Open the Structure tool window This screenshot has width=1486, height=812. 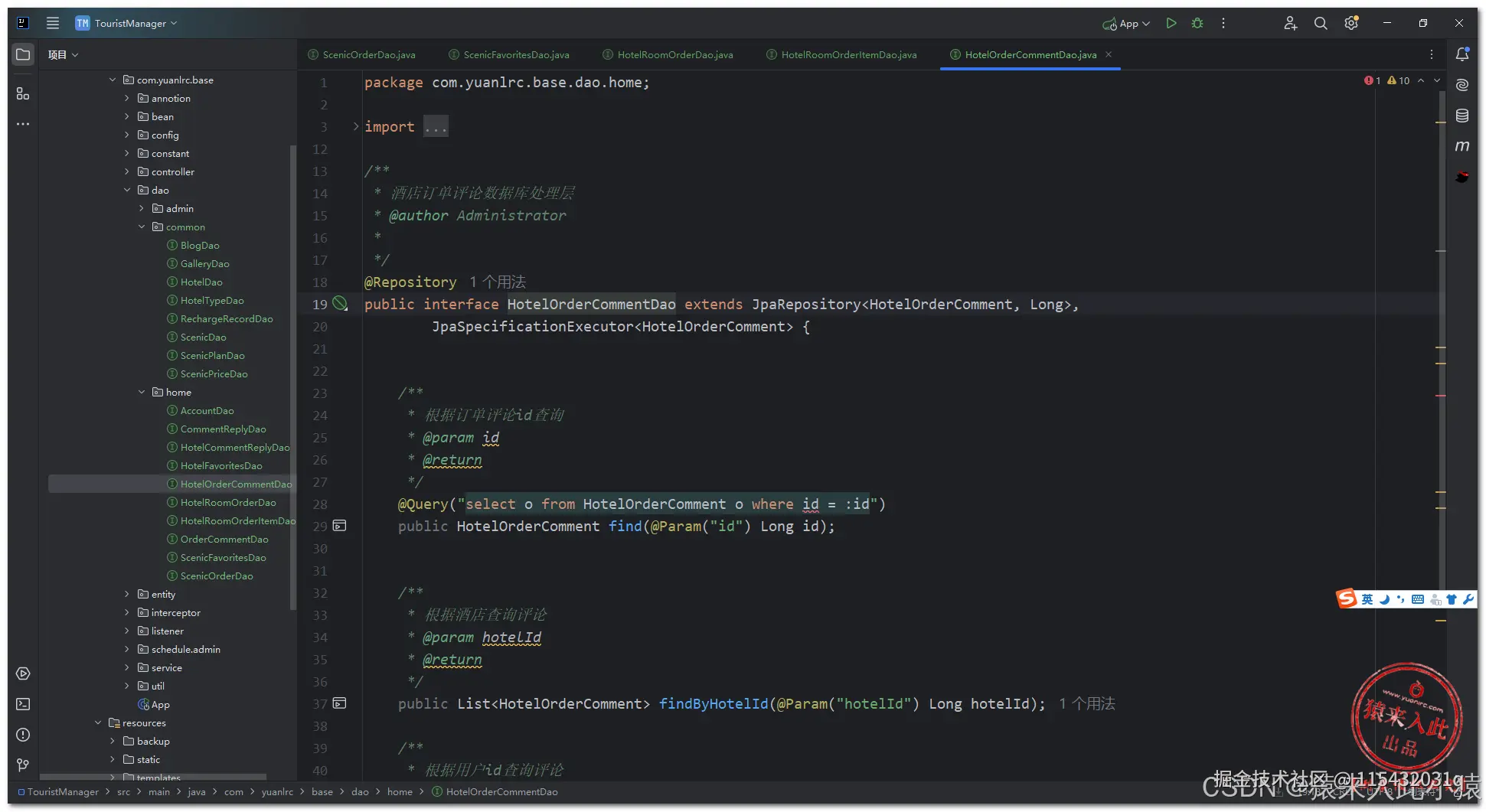click(23, 93)
